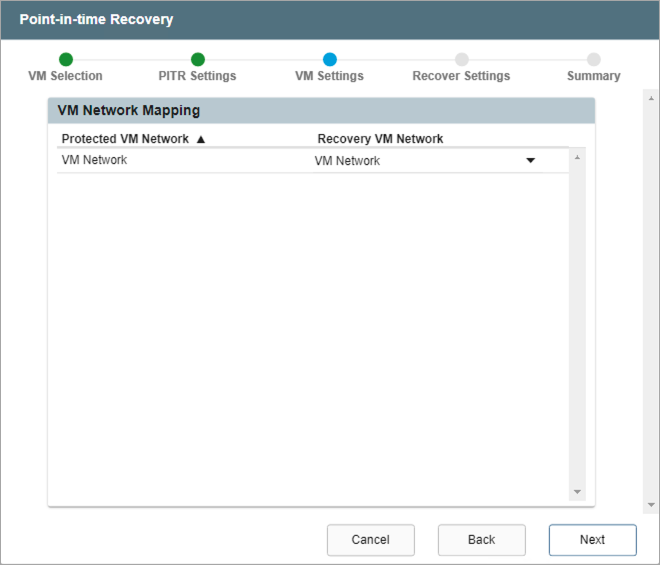
Task: Go to the PITR Settings step label
Action: (197, 76)
